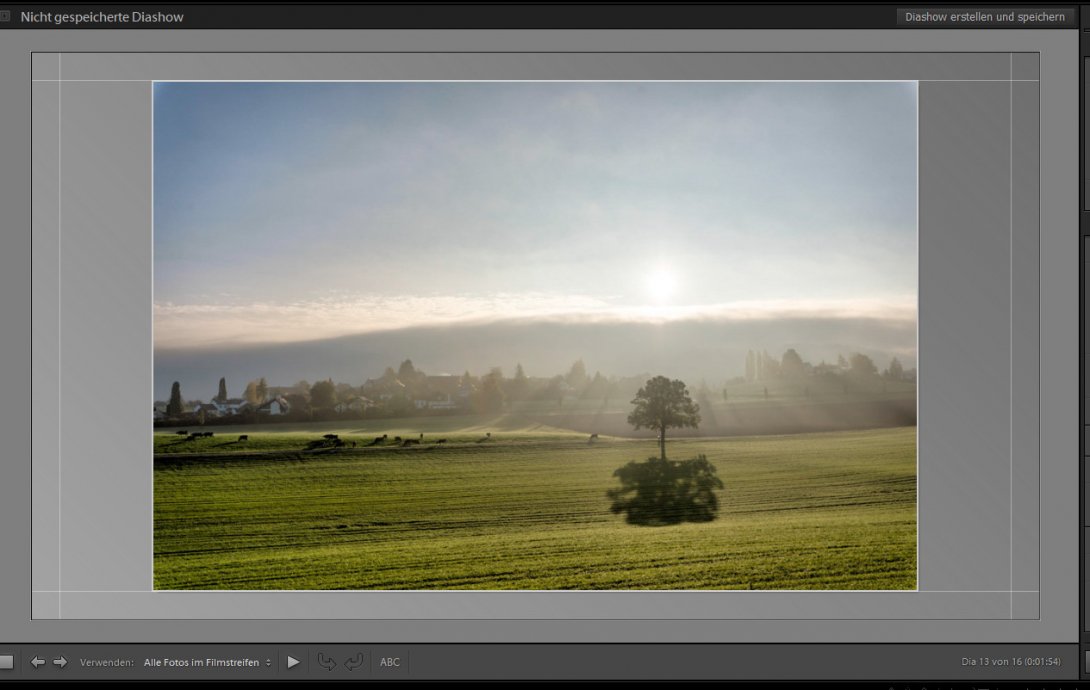Click the play triangle button
Image resolution: width=1090 pixels, height=690 pixels.
click(293, 661)
